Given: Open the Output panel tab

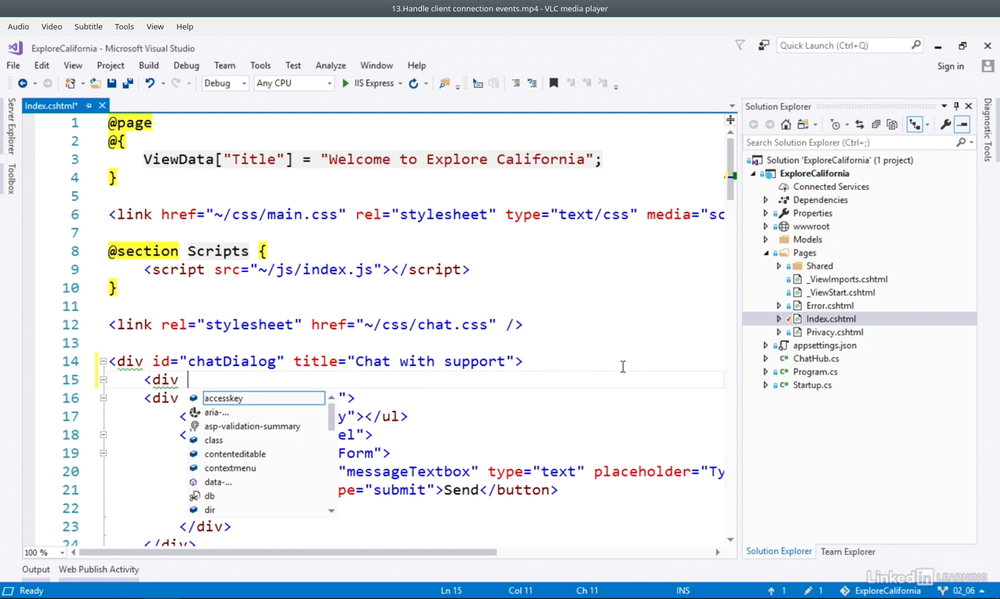Looking at the screenshot, I should click(x=36, y=570).
